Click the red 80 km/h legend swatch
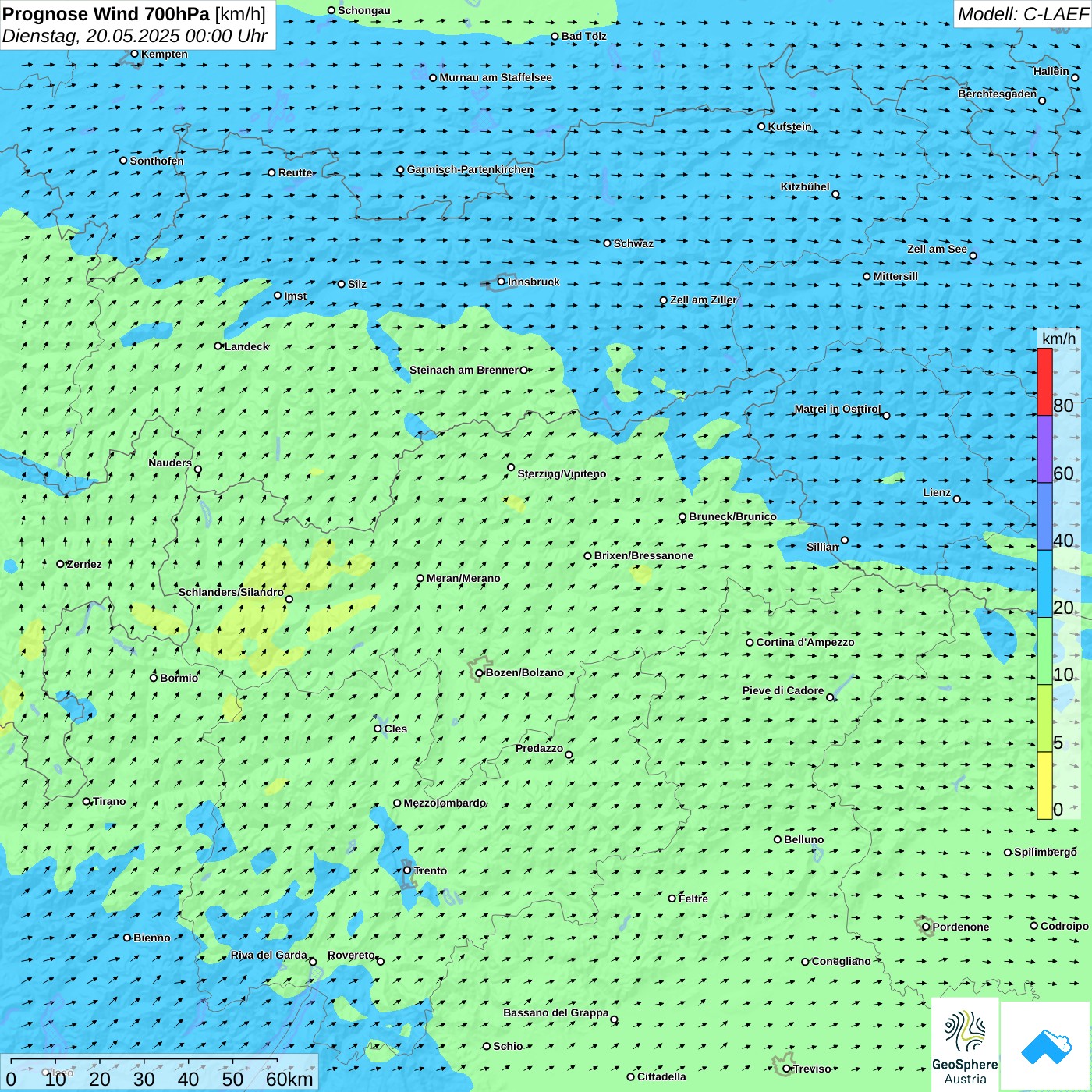This screenshot has width=1092, height=1092. coord(1044,381)
